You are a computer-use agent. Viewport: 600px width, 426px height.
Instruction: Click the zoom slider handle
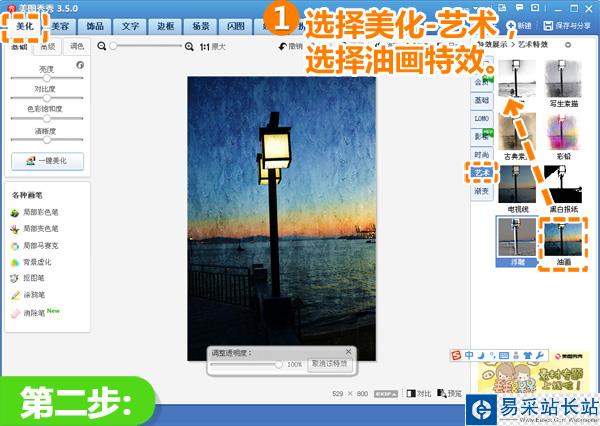coord(113,46)
